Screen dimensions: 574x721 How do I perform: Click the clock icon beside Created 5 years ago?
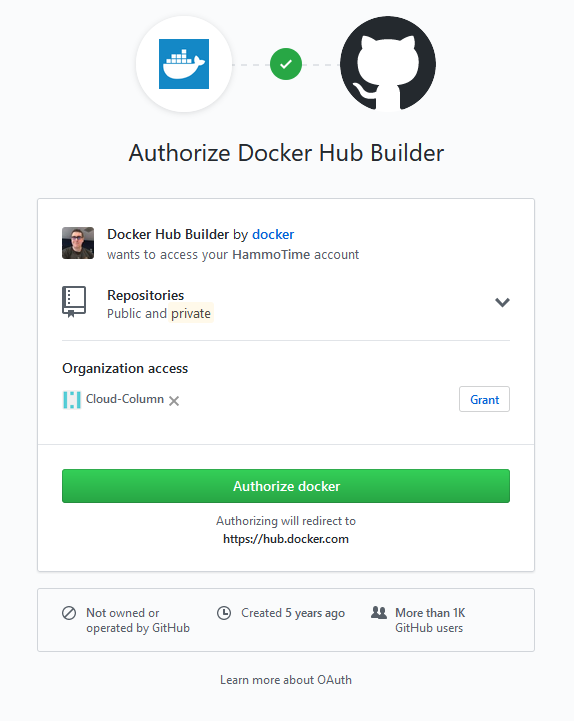click(x=224, y=613)
